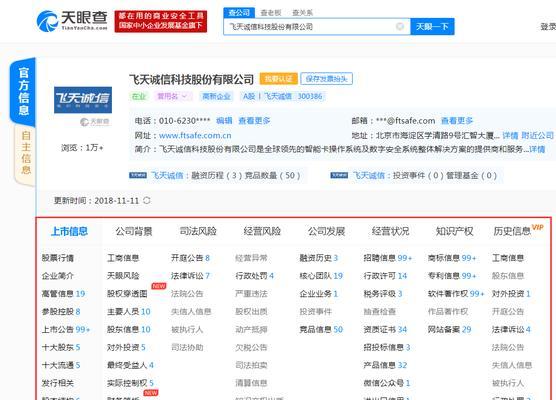This screenshot has width=556, height=400.
Task: Open 竞品信息 50
Action: [x=321, y=329]
